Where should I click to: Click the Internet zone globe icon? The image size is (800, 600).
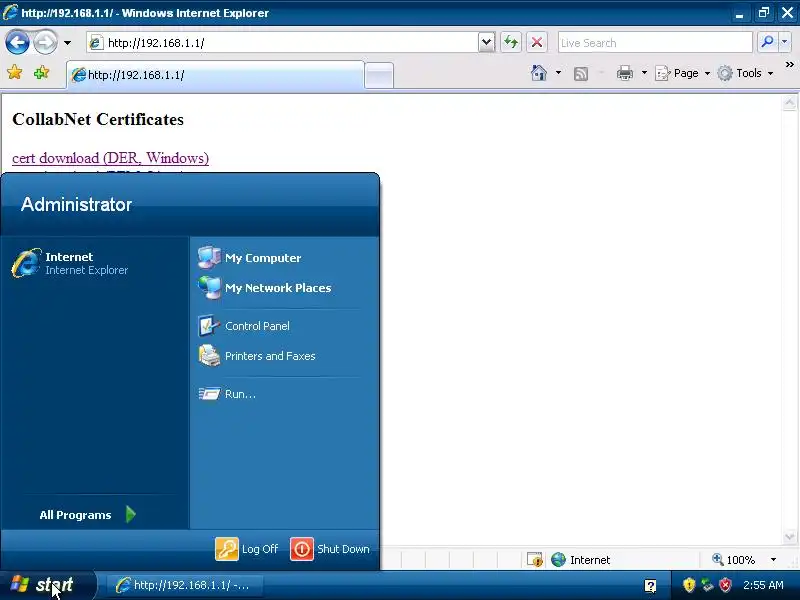coord(558,560)
